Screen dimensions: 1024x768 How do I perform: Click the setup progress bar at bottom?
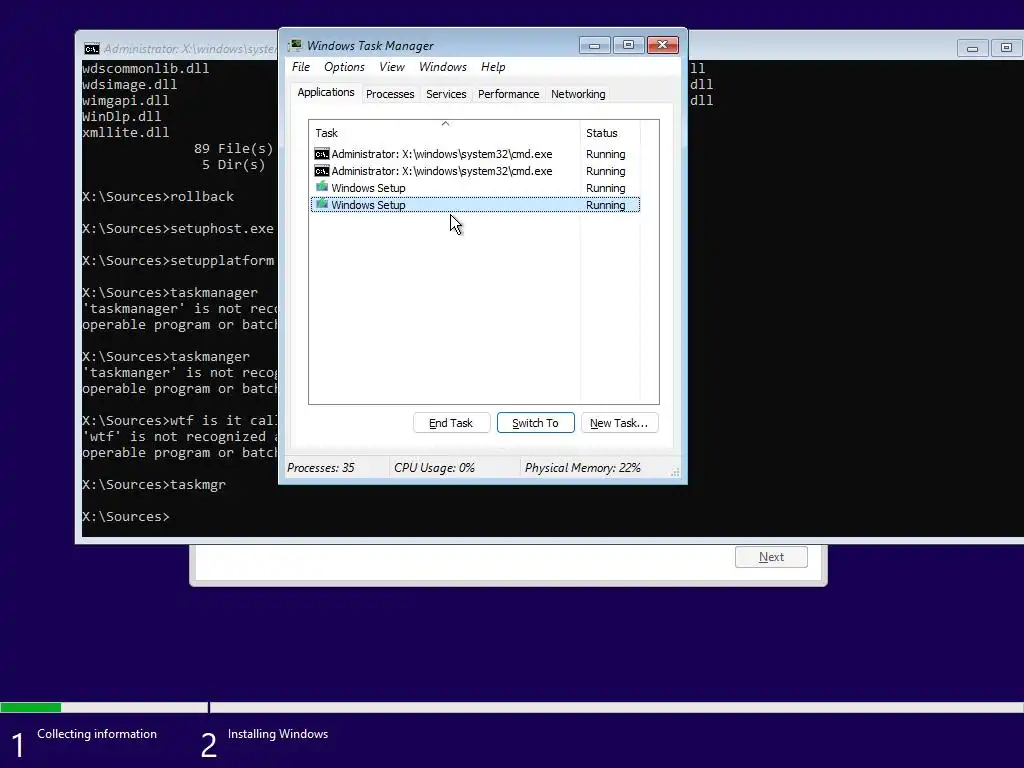512,707
